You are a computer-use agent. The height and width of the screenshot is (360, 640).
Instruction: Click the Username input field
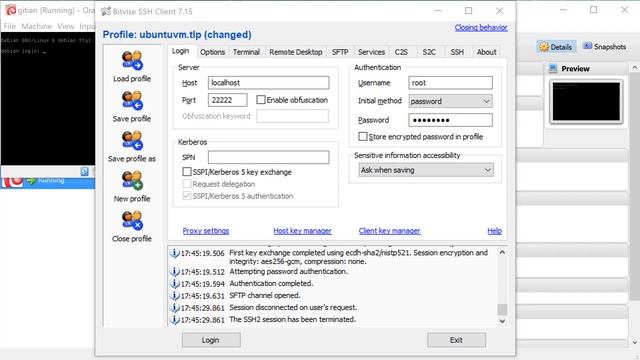click(450, 82)
